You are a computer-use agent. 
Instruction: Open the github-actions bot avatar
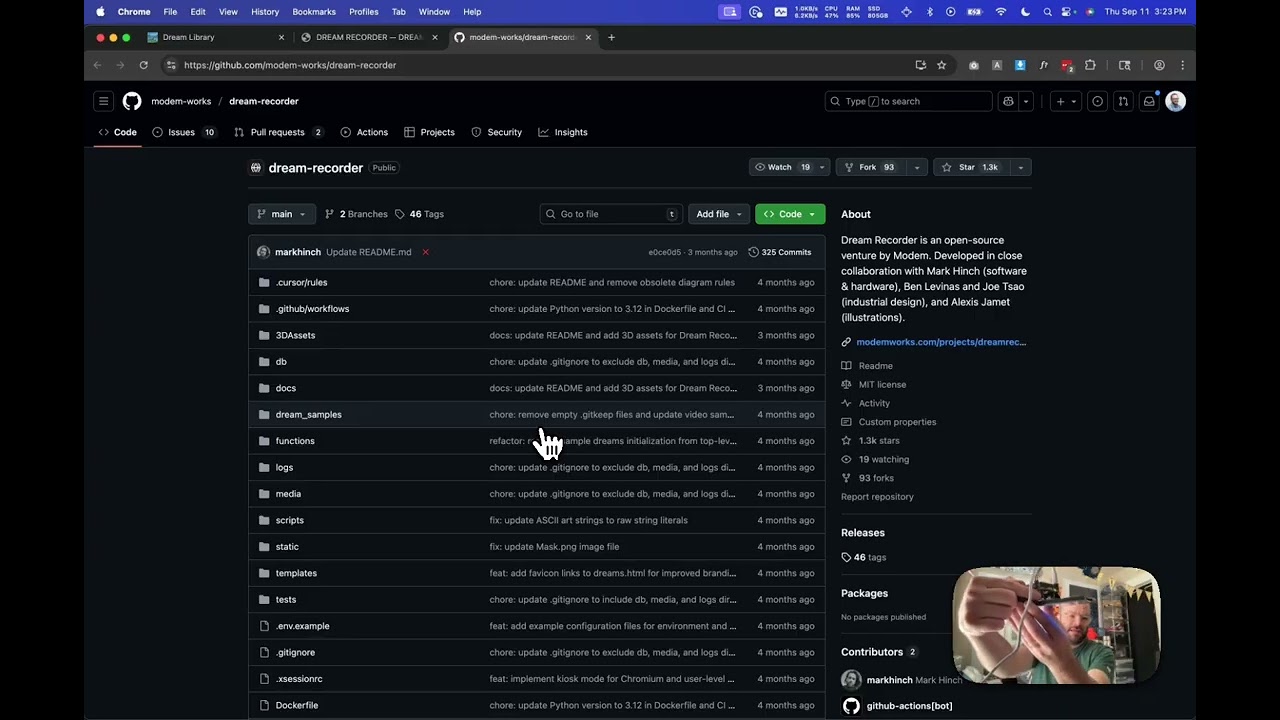(x=851, y=706)
